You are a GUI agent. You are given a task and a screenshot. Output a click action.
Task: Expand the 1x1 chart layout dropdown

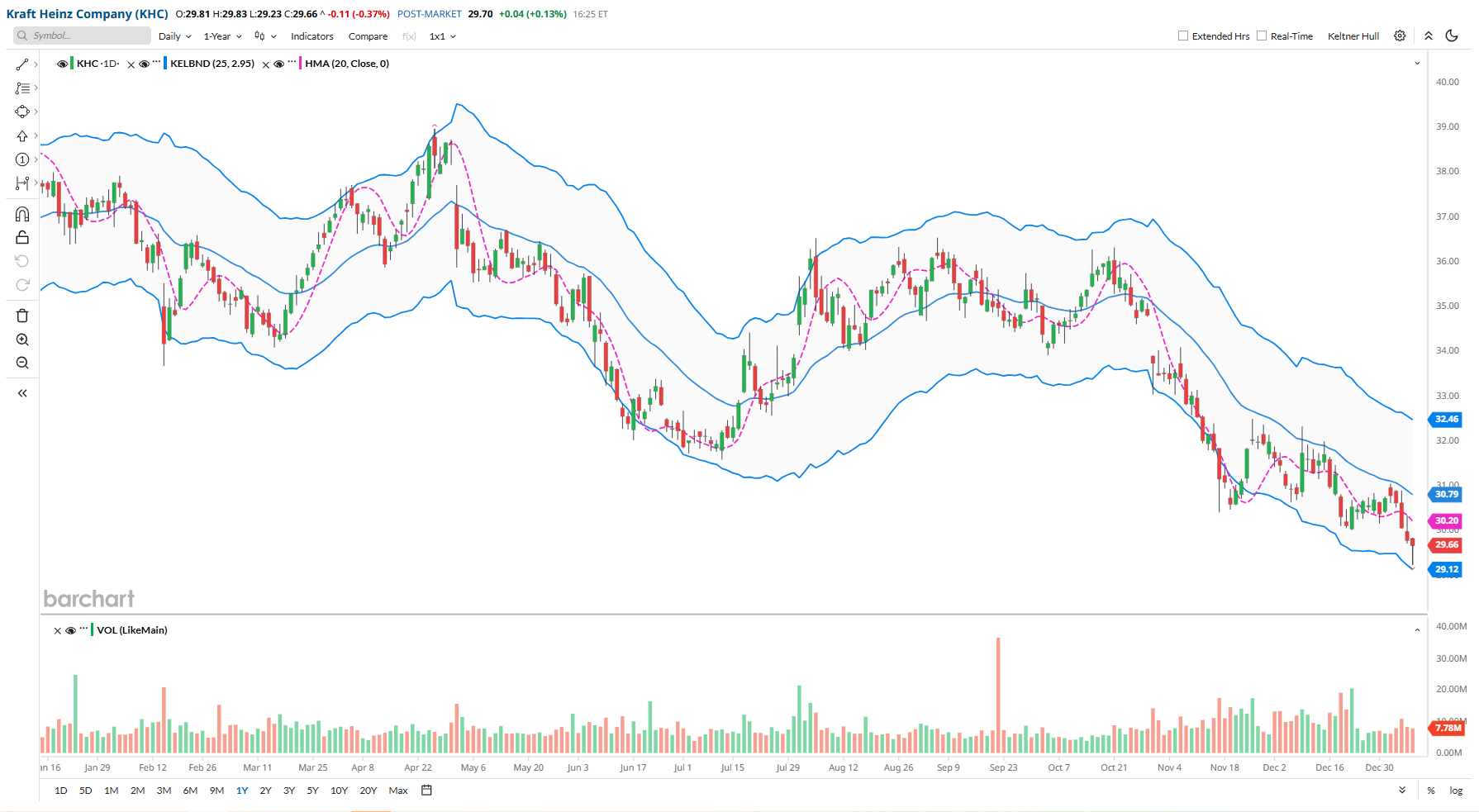pyautogui.click(x=442, y=36)
